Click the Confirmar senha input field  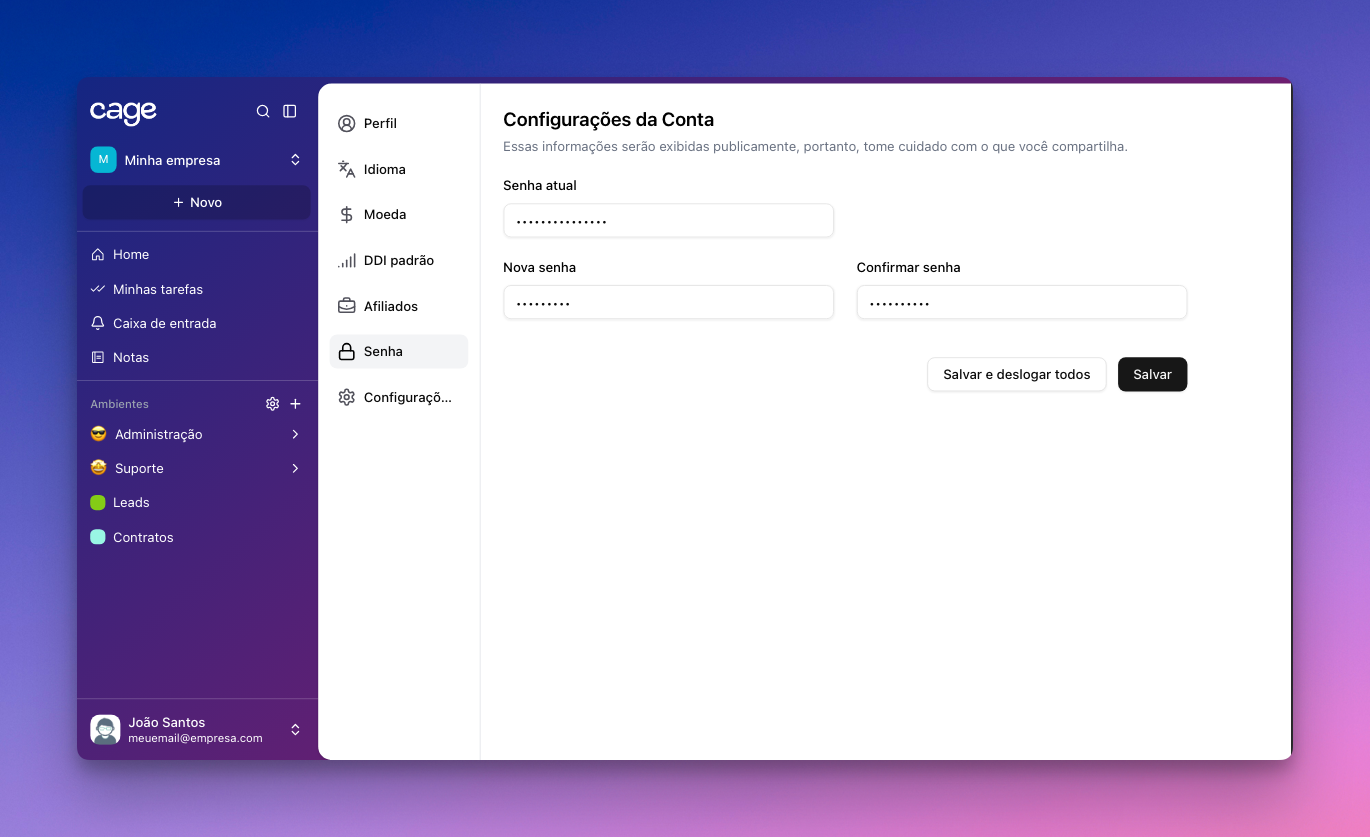[1021, 302]
